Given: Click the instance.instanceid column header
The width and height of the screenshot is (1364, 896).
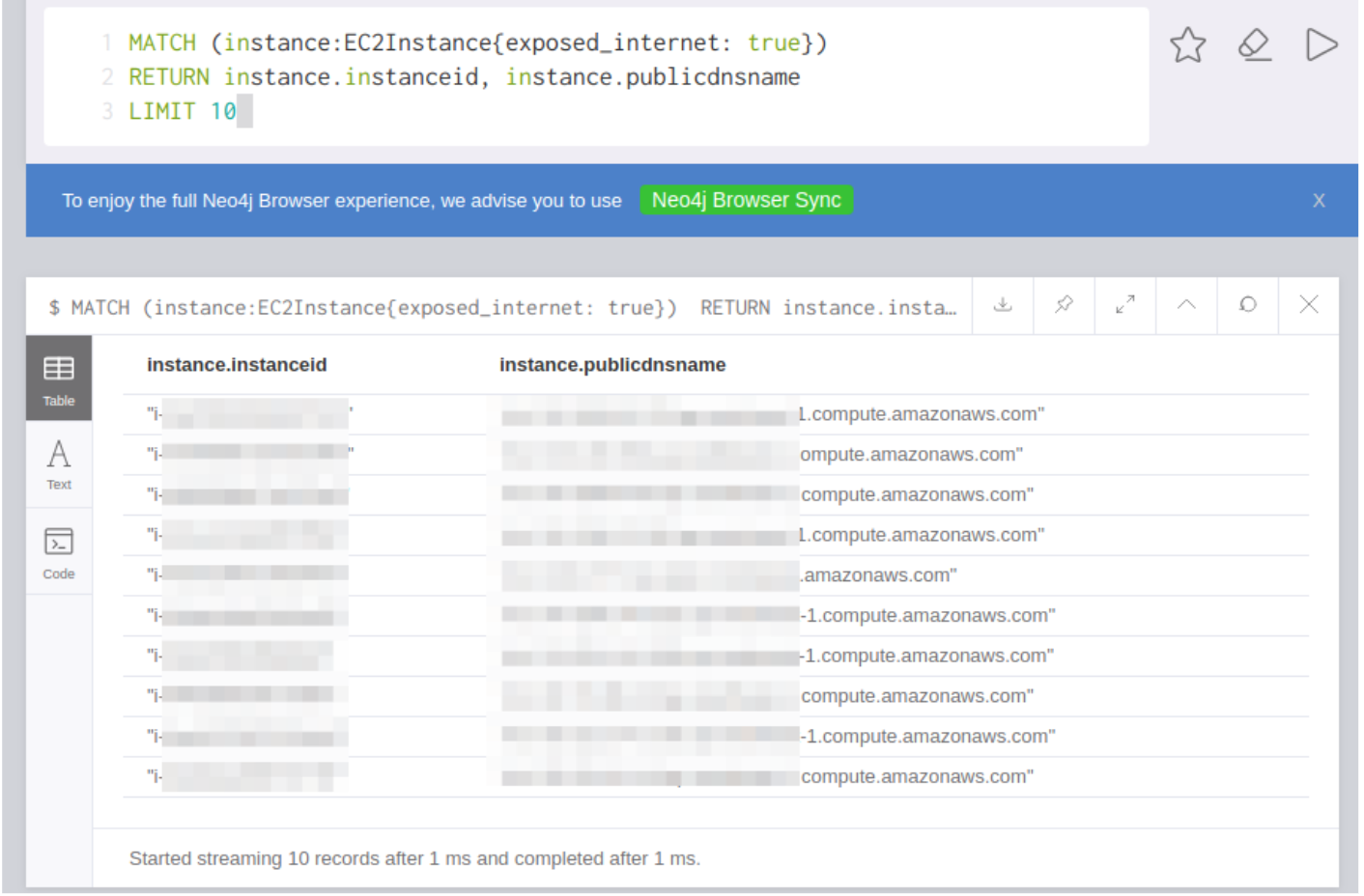Looking at the screenshot, I should click(x=237, y=365).
